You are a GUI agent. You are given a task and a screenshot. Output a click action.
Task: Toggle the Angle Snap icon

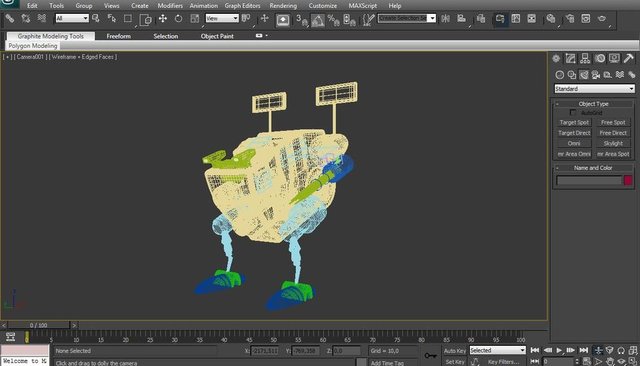click(x=318, y=20)
